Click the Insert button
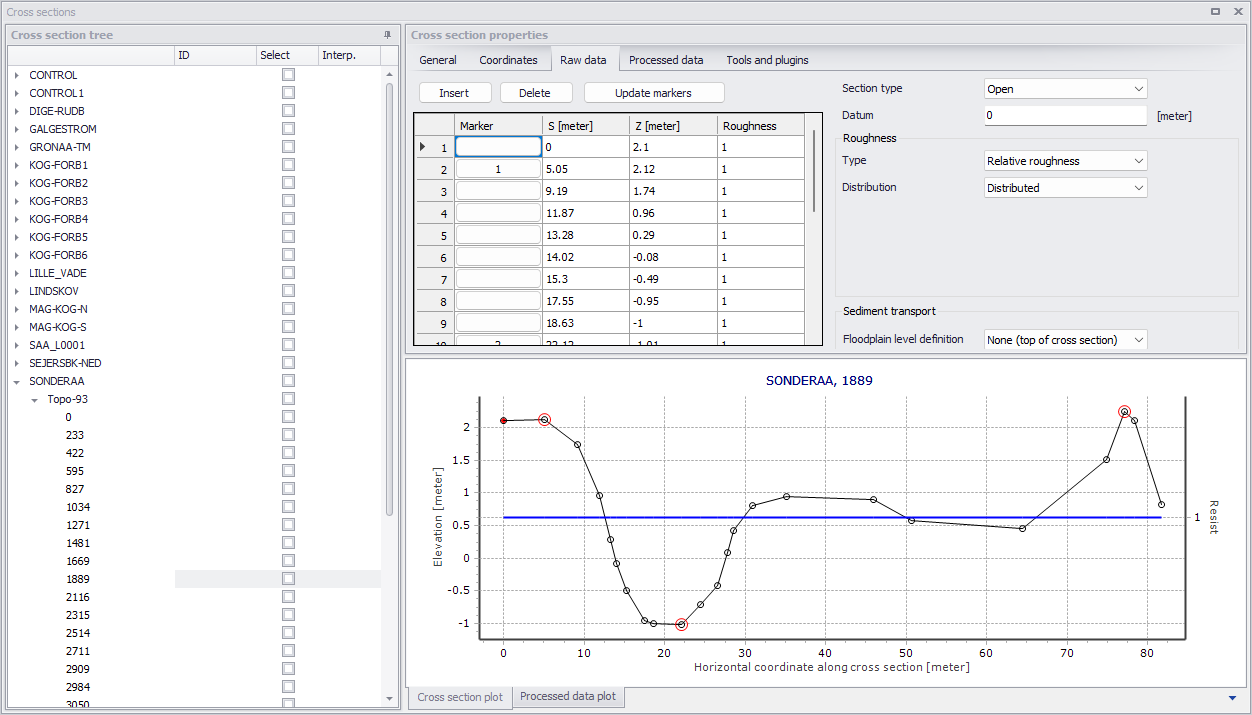1252x715 pixels. [454, 93]
